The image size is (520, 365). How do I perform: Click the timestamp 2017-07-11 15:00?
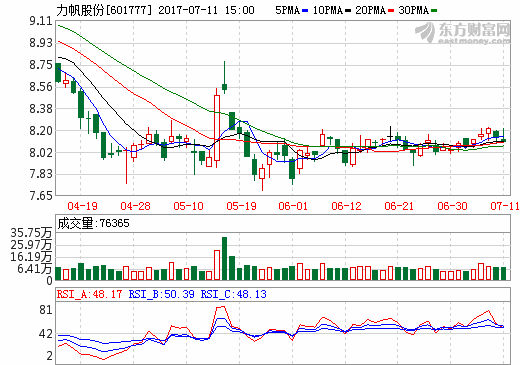(x=206, y=10)
